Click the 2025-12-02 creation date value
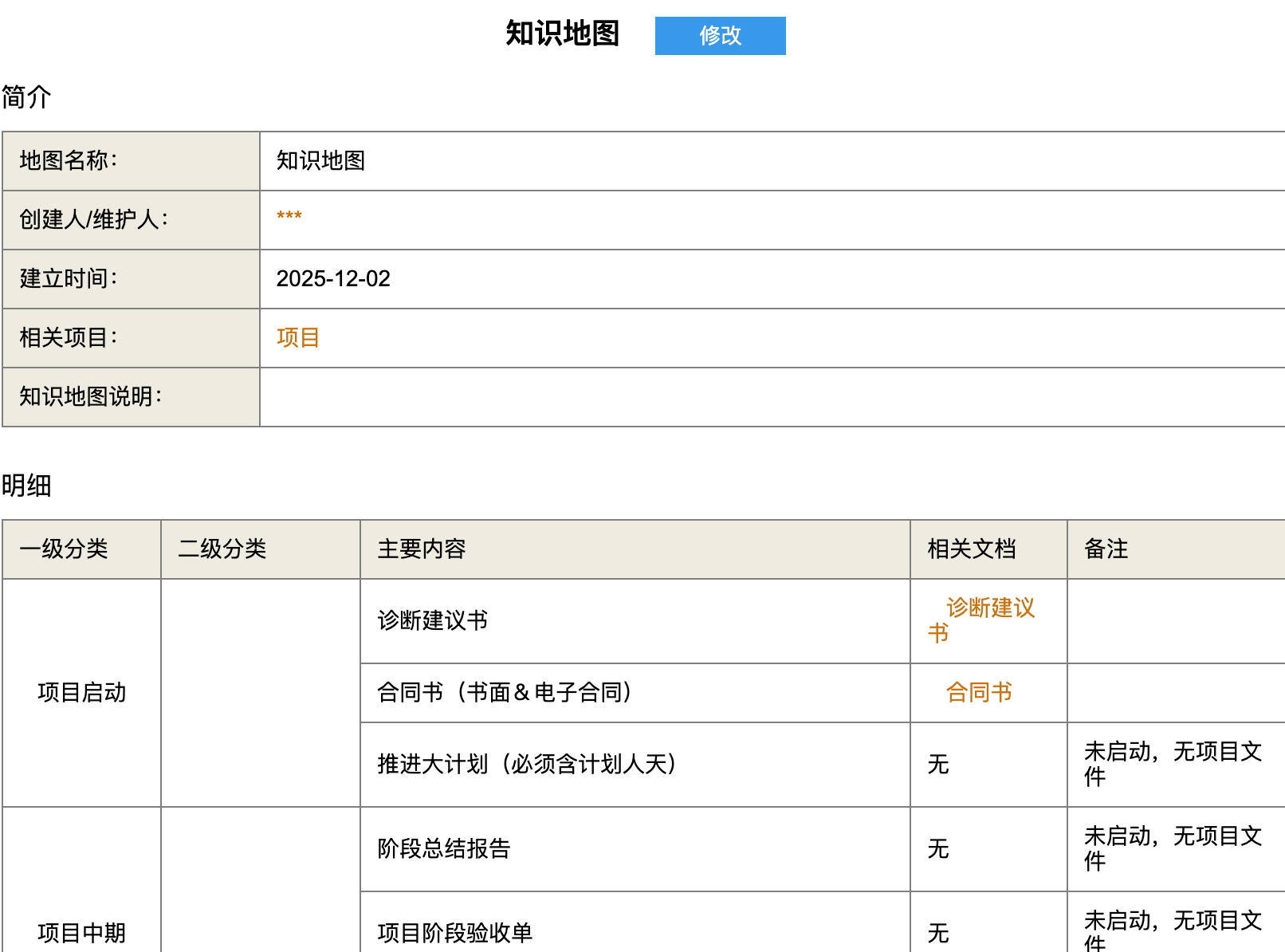 [333, 279]
